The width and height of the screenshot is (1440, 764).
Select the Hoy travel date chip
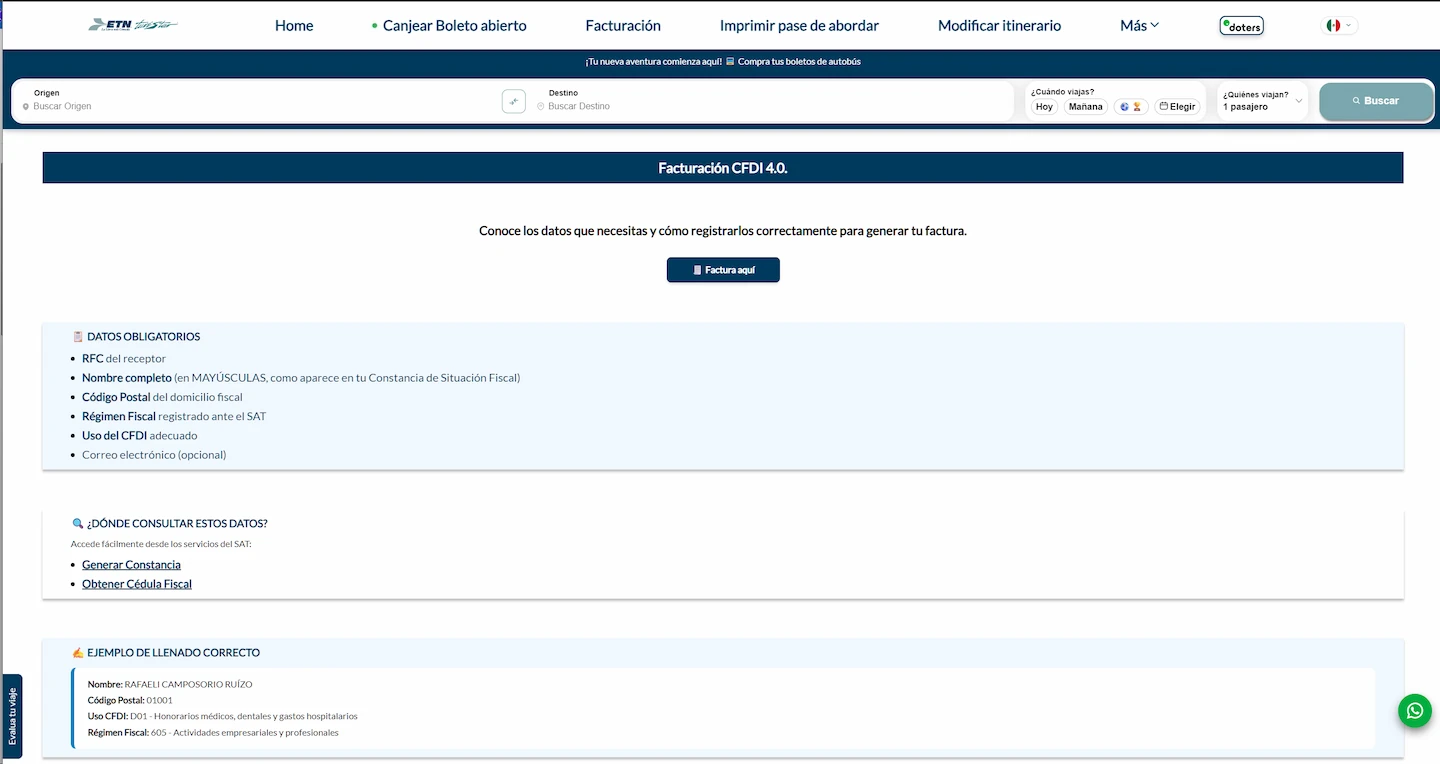click(x=1044, y=107)
